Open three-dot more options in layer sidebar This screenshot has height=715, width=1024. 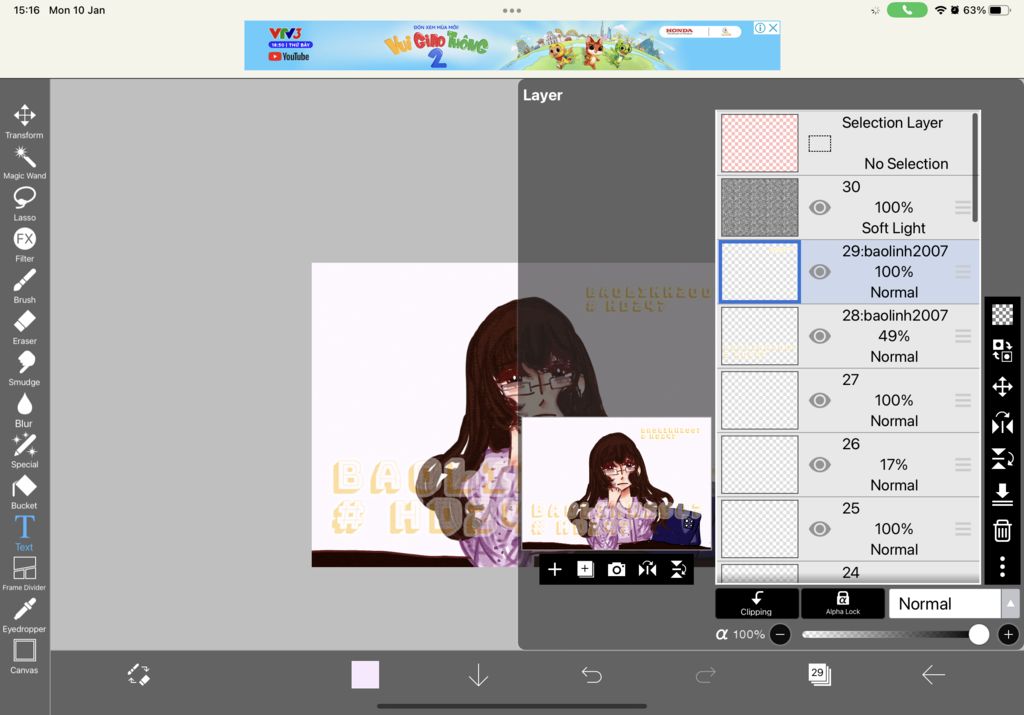(1002, 566)
